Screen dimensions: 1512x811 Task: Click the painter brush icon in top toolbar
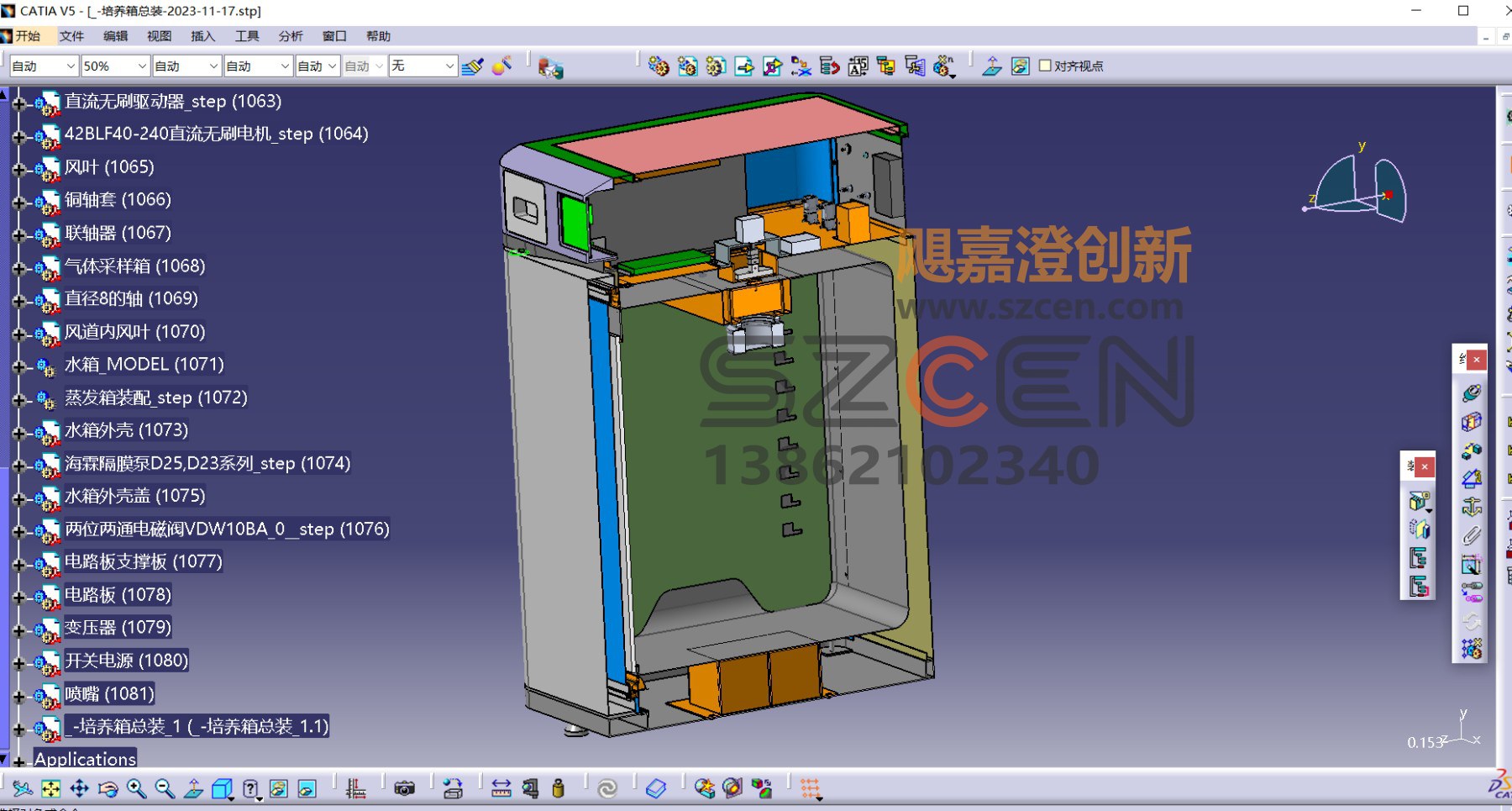click(x=473, y=66)
